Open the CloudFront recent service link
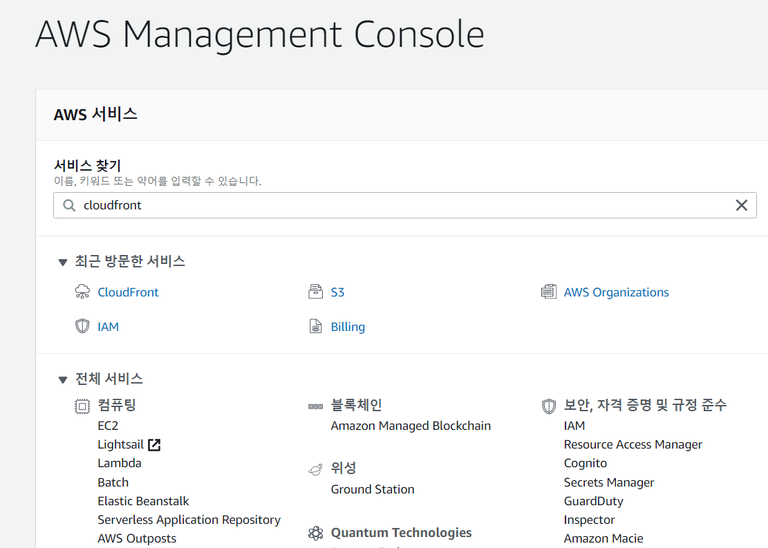 coord(128,292)
